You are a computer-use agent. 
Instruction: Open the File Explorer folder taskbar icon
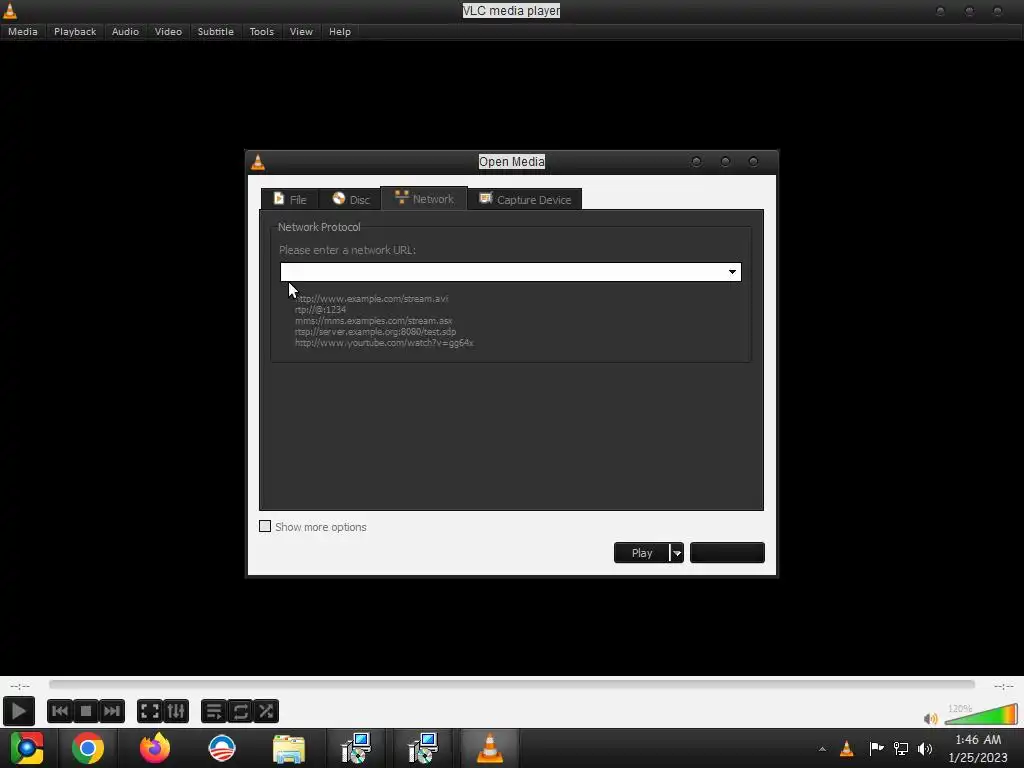pyautogui.click(x=289, y=748)
